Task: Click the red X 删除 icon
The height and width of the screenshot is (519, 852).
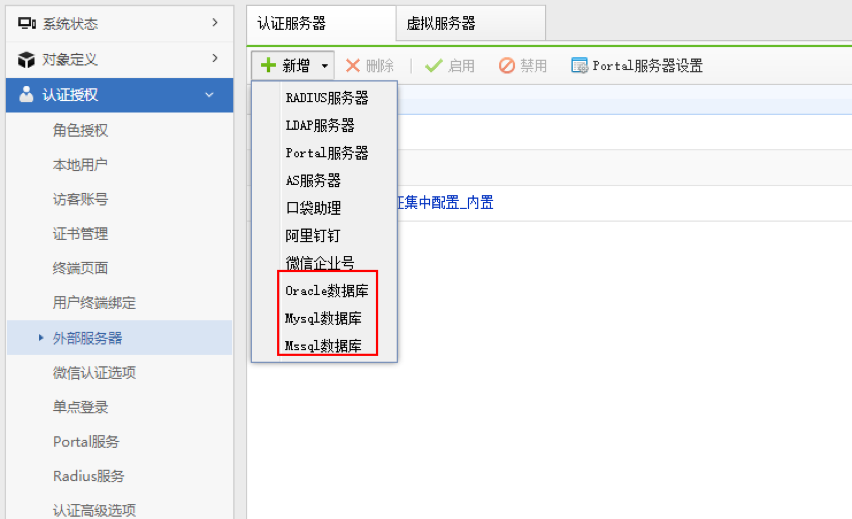Action: click(x=353, y=66)
